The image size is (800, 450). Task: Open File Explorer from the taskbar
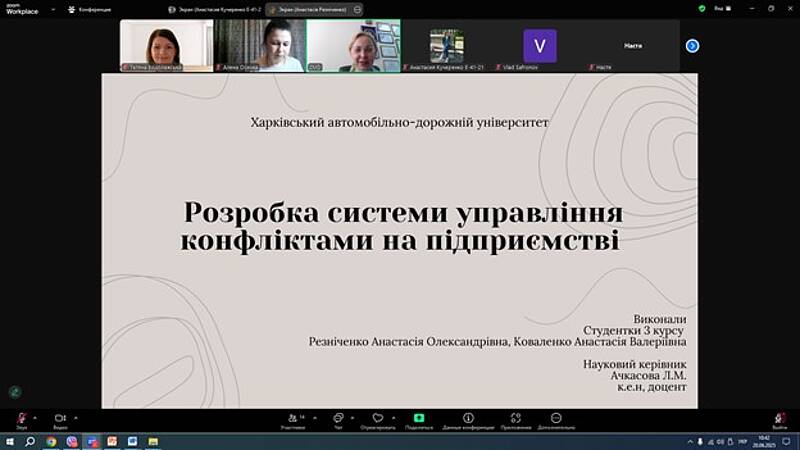tap(153, 441)
